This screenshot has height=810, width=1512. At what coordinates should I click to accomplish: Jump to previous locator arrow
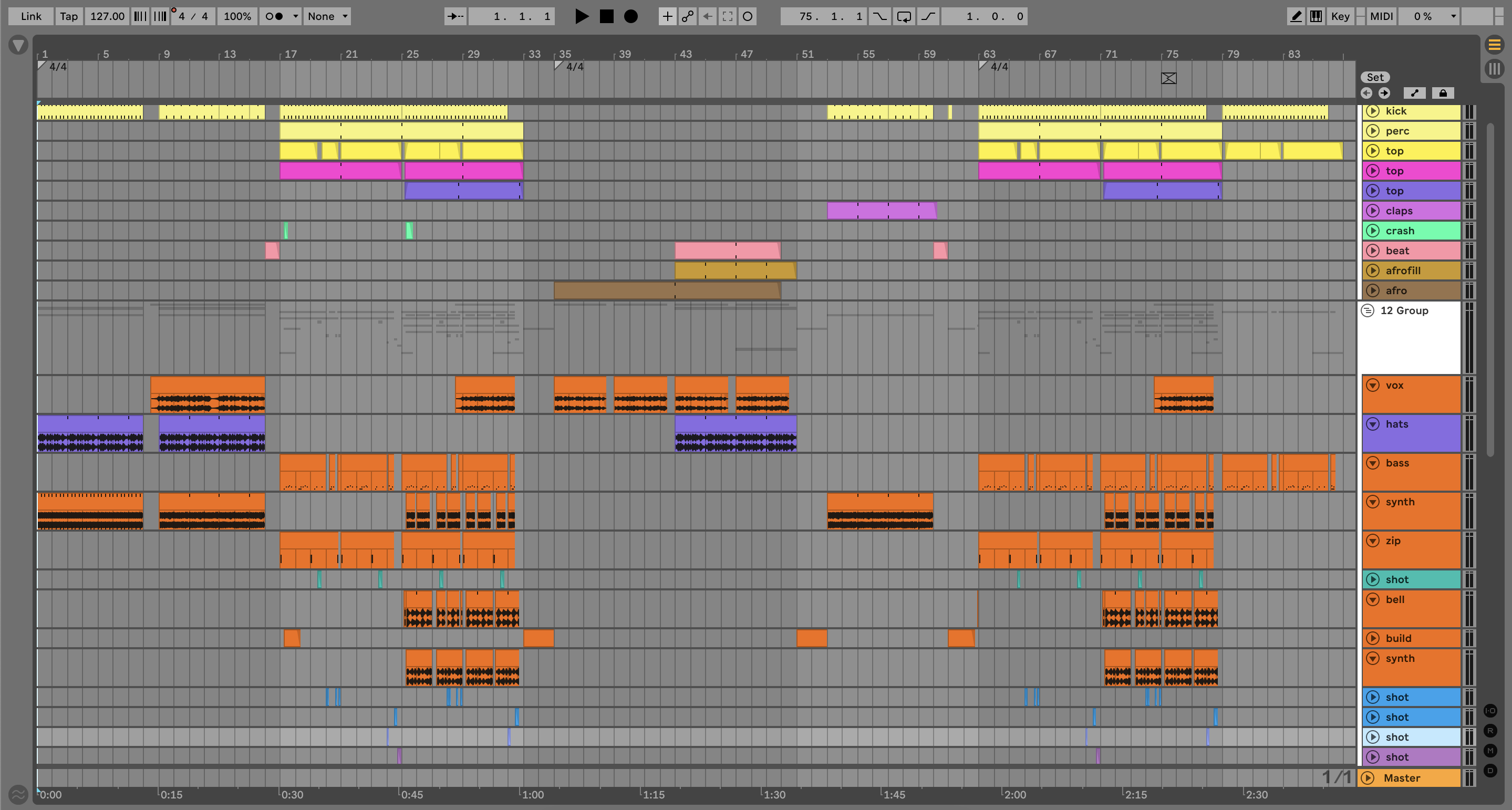(x=1366, y=93)
